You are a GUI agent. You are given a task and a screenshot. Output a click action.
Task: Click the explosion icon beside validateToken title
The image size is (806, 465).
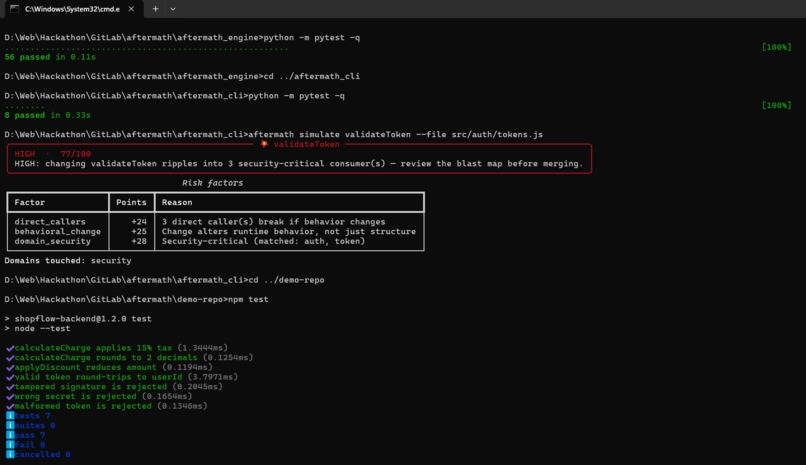tap(264, 144)
